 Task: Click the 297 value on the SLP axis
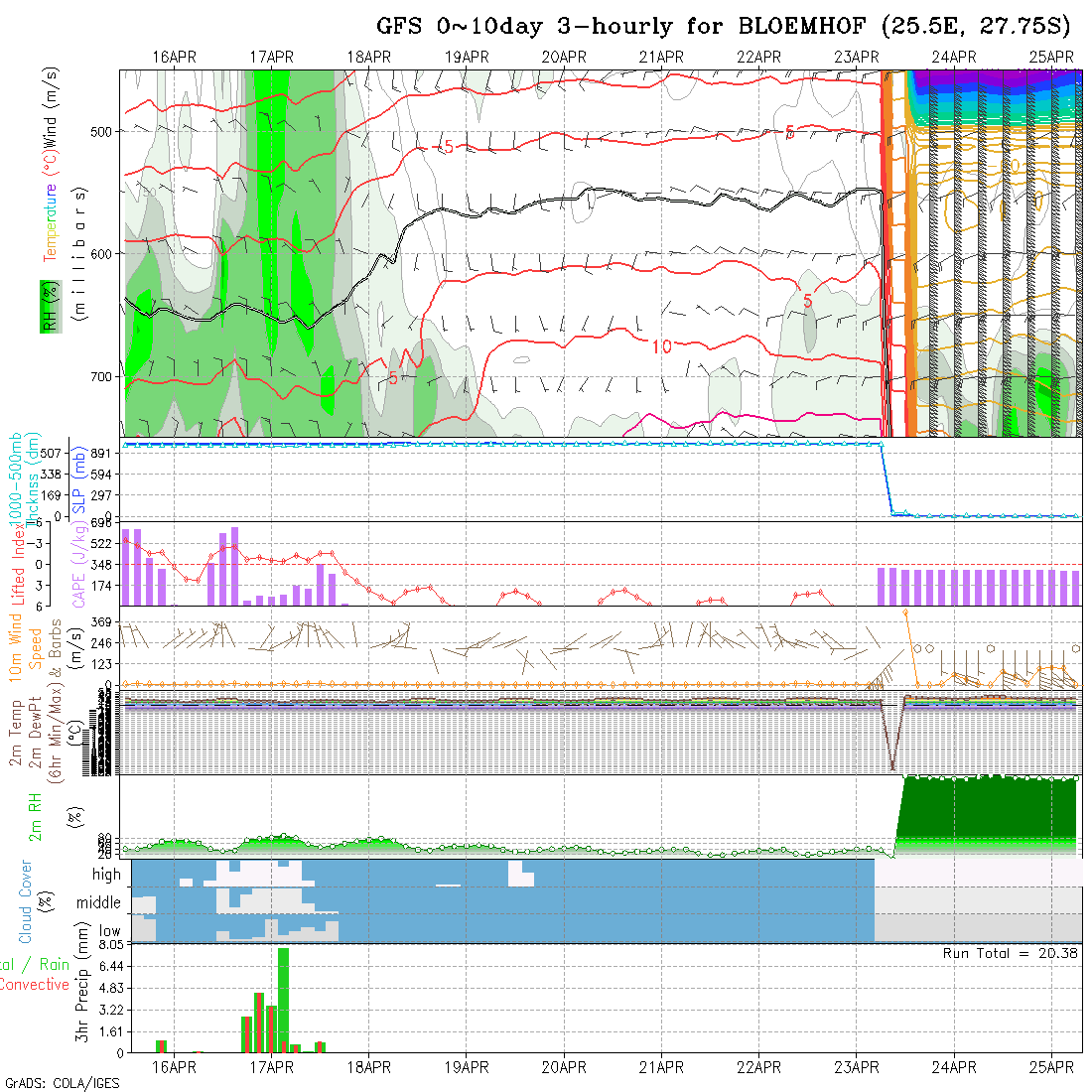101,495
